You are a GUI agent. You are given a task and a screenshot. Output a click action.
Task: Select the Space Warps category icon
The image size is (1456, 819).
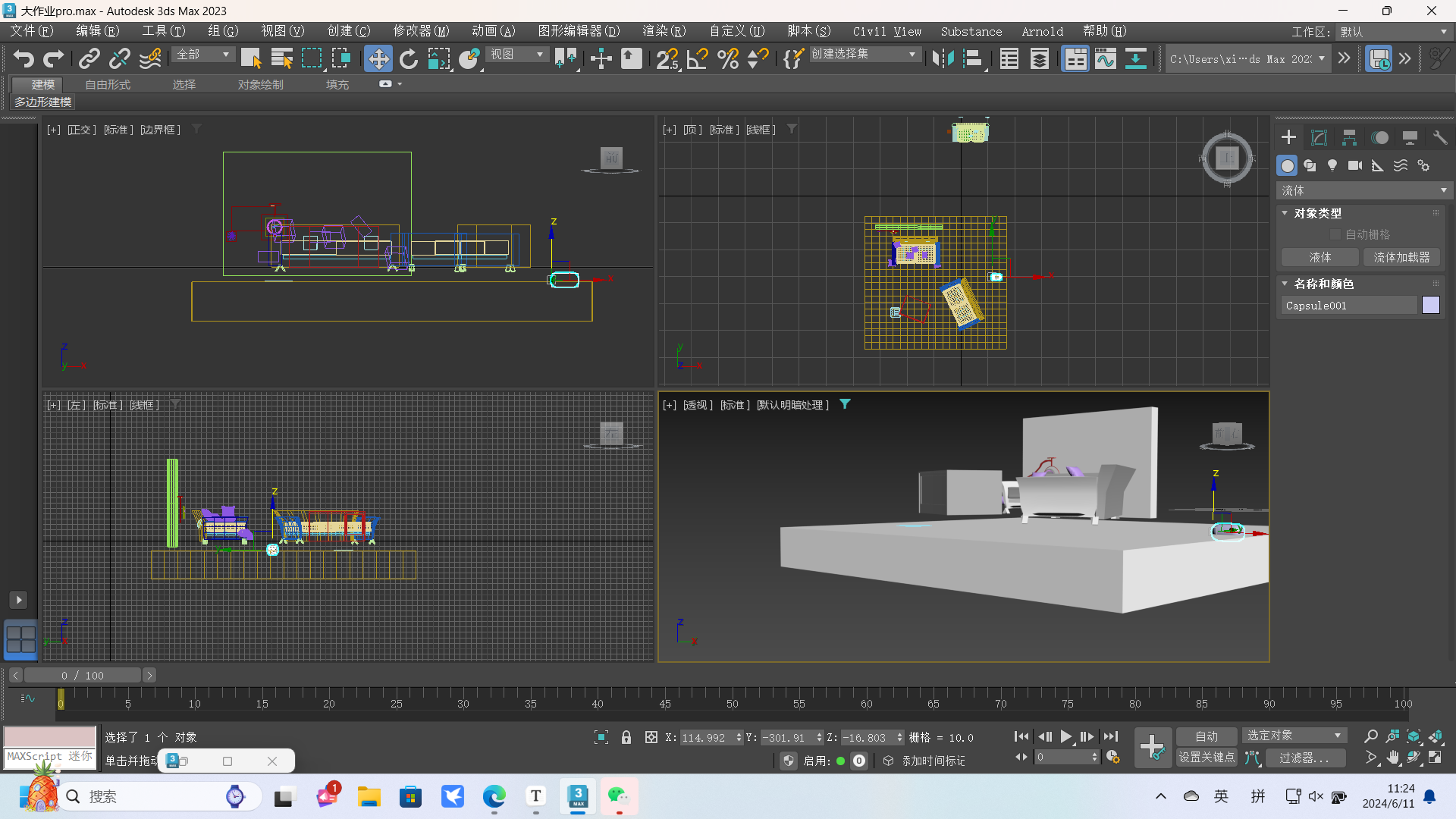(x=1401, y=165)
